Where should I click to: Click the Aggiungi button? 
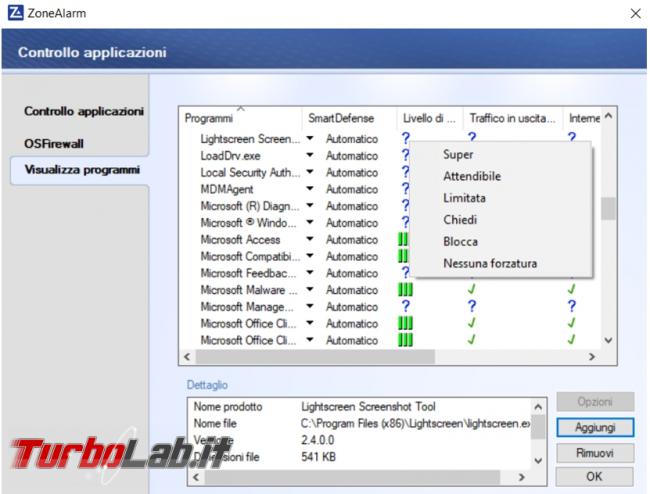tap(595, 427)
